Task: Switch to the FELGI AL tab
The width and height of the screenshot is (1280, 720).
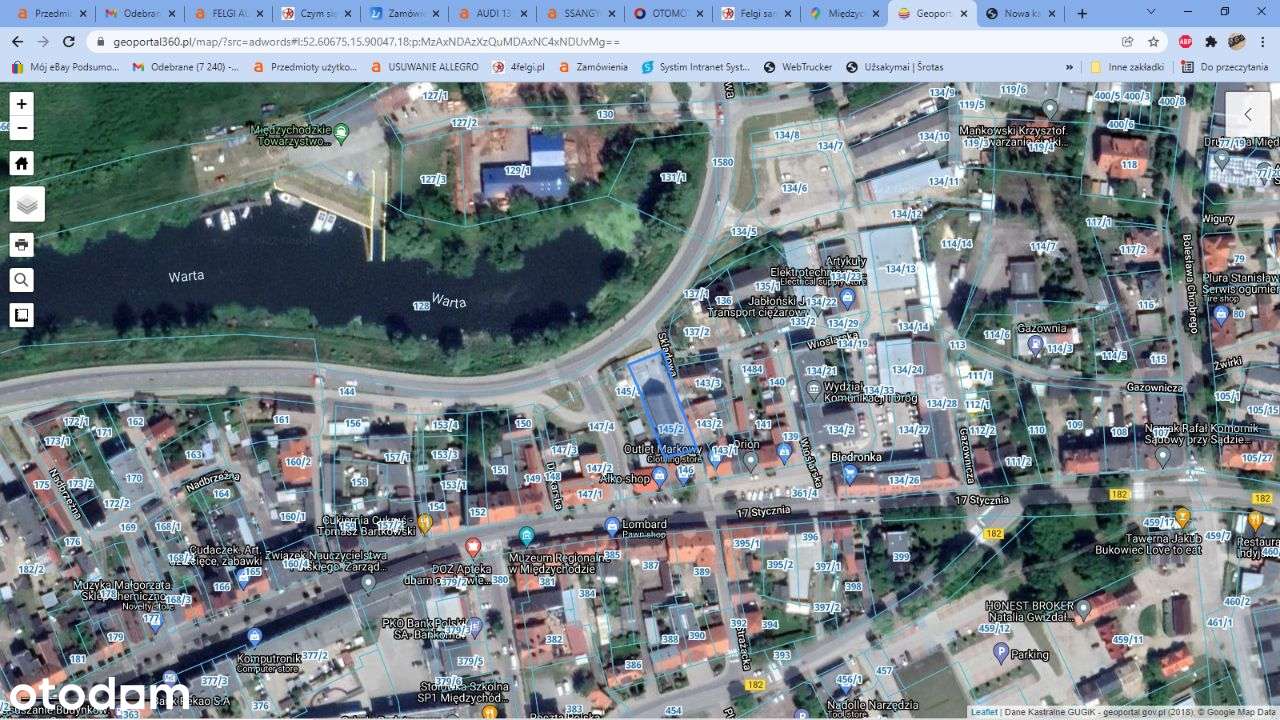Action: click(228, 14)
